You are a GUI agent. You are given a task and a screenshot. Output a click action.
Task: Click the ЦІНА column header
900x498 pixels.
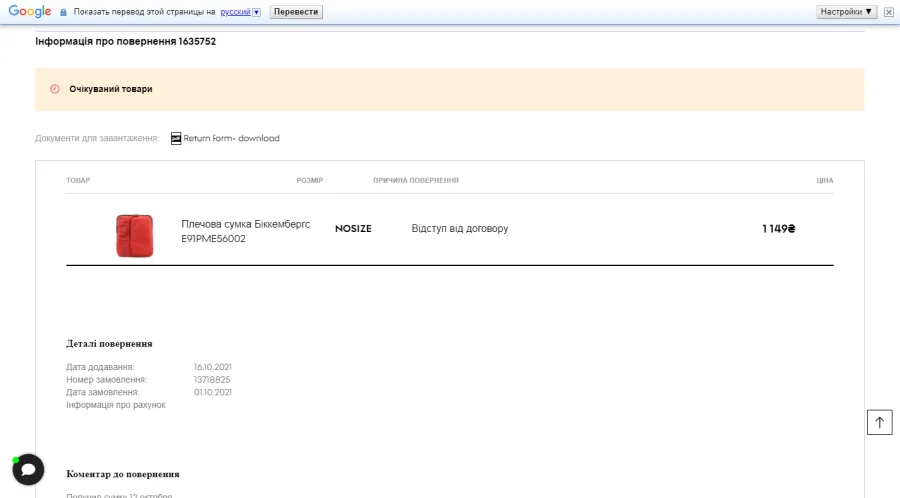click(825, 180)
